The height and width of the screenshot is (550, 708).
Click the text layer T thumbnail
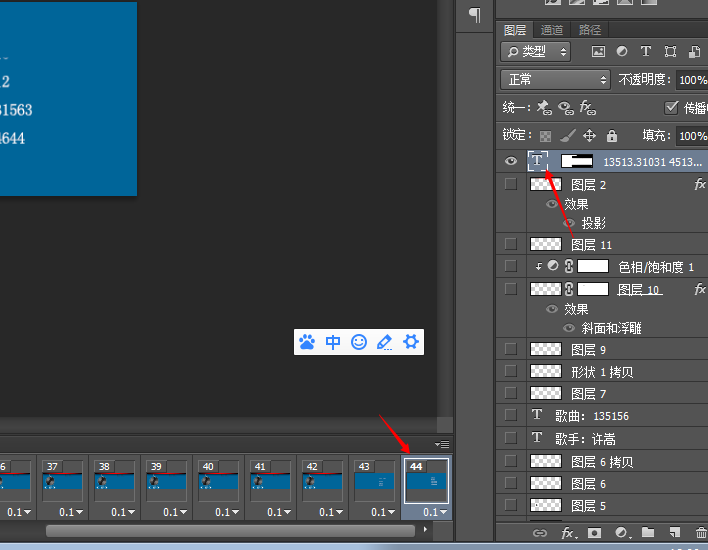pyautogui.click(x=538, y=161)
